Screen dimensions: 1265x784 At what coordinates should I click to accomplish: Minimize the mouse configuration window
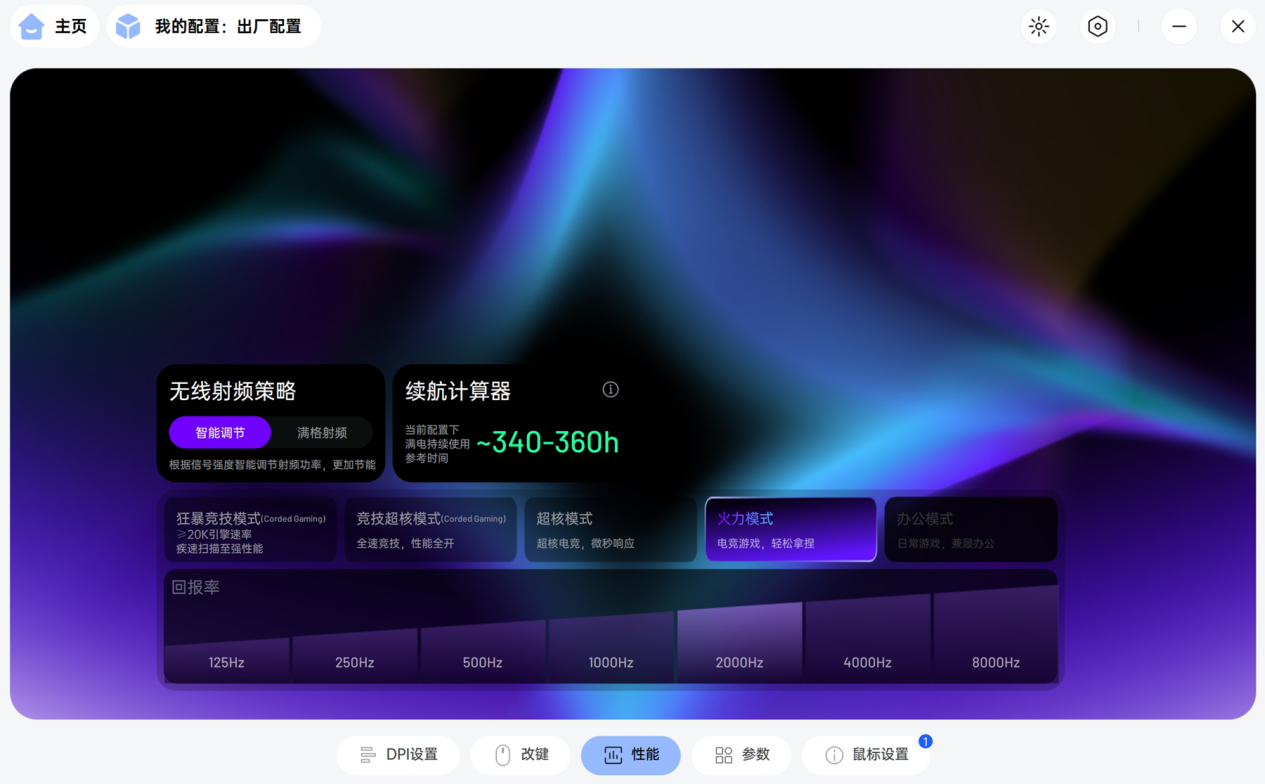[x=1179, y=26]
